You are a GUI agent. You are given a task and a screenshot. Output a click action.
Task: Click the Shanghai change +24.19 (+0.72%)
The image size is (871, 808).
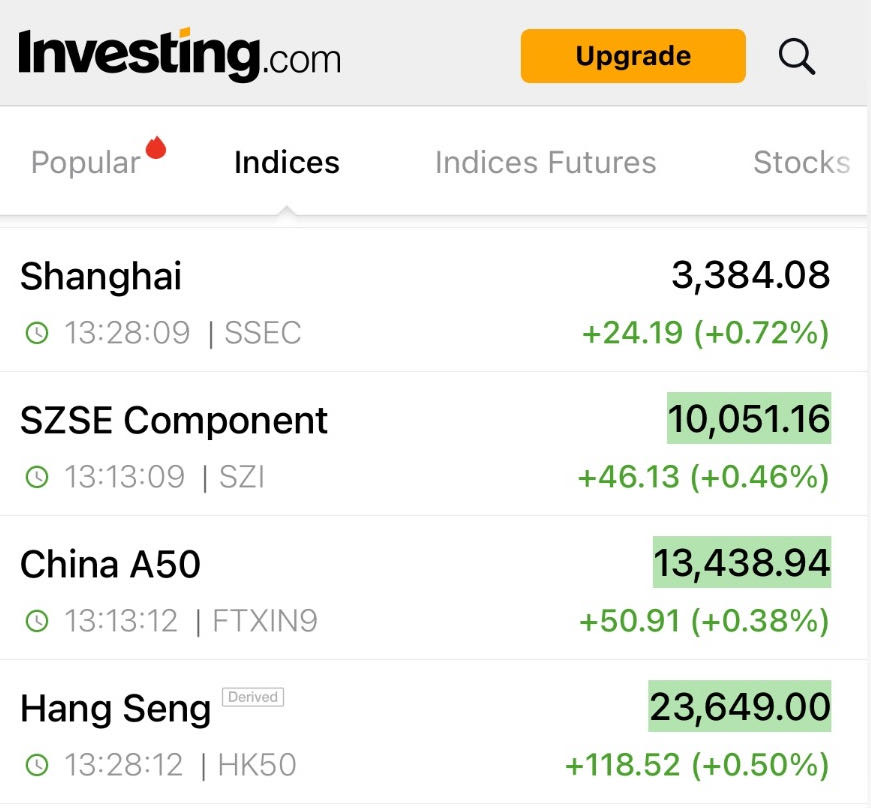706,332
